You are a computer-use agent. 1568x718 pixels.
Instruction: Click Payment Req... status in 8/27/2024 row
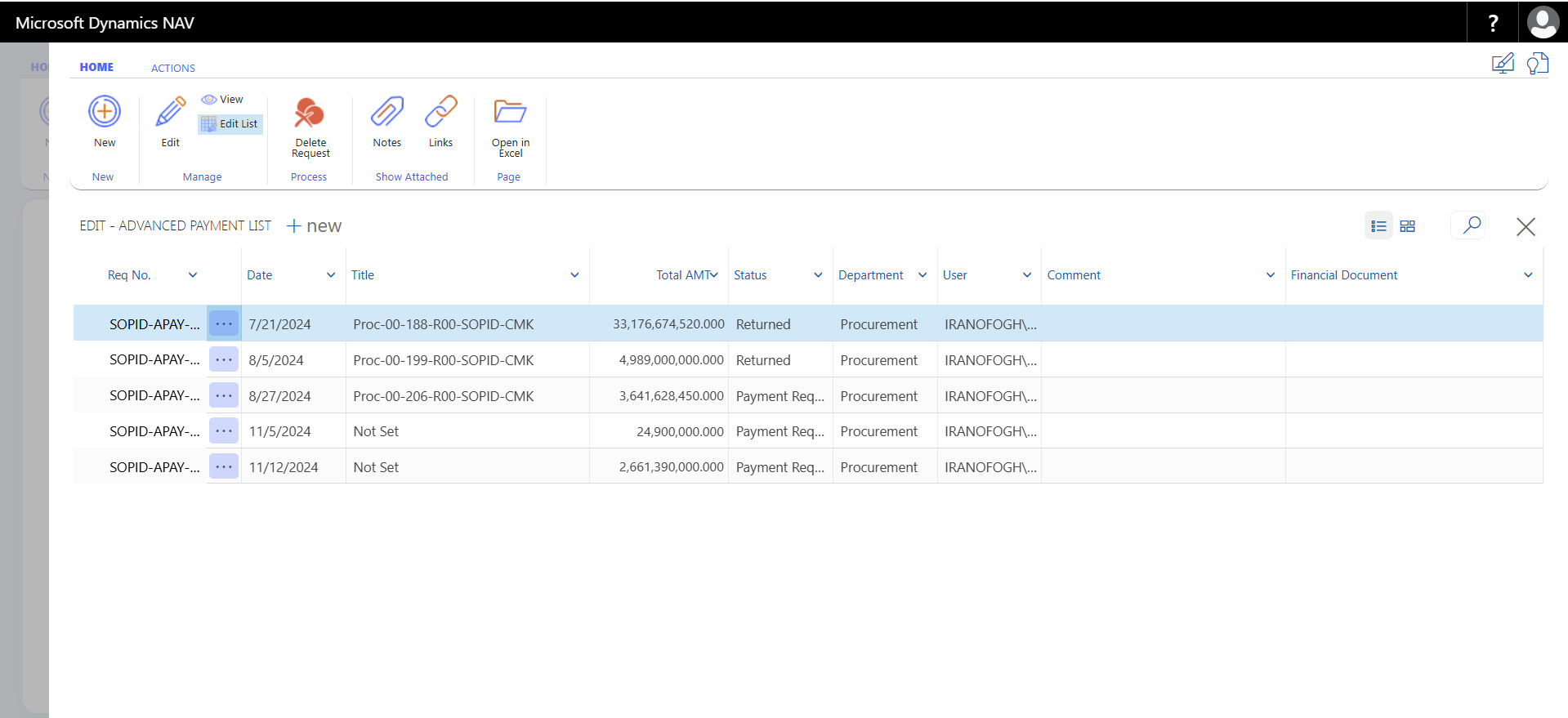[x=780, y=396]
